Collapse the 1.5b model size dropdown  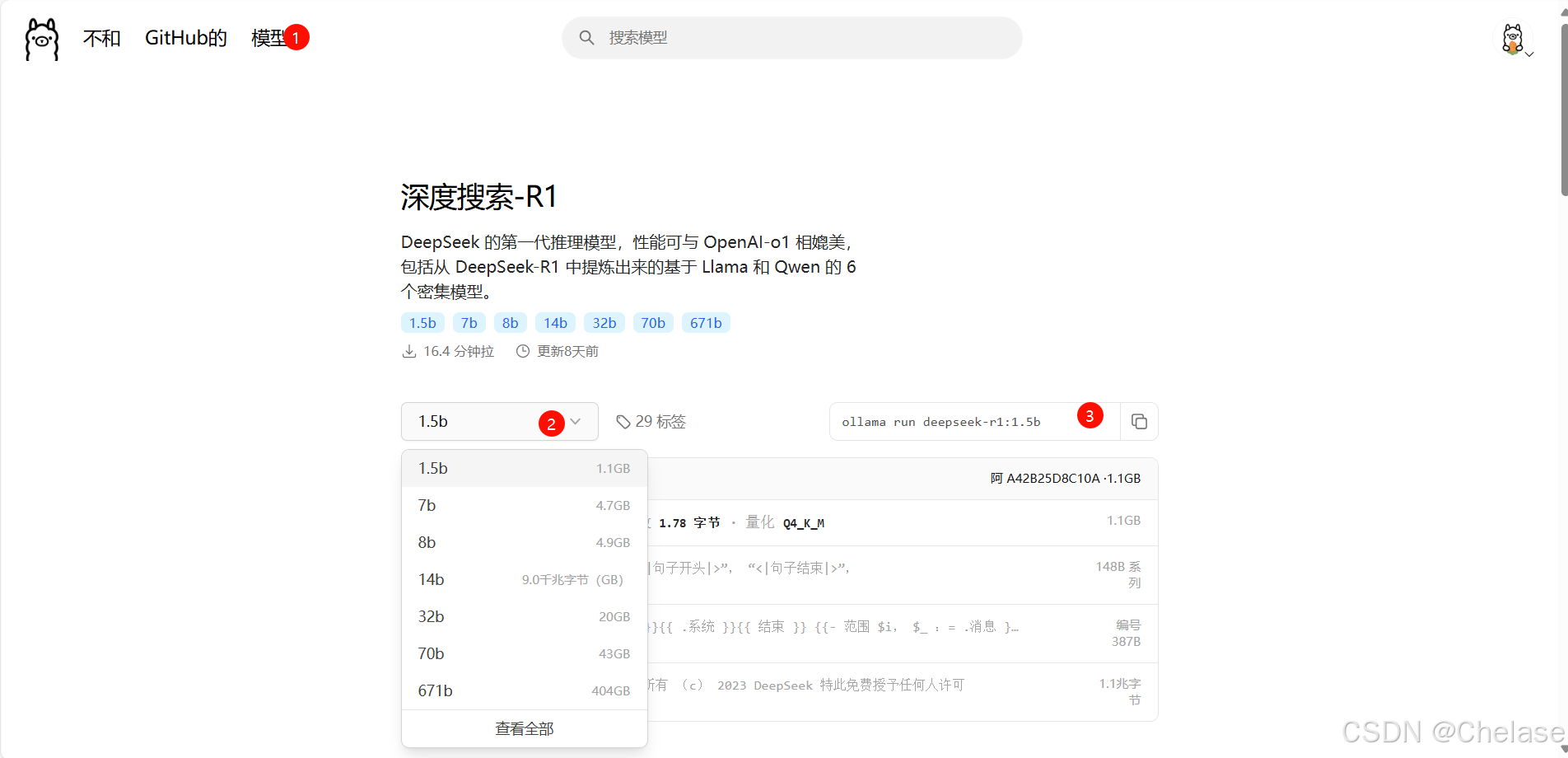coord(500,422)
